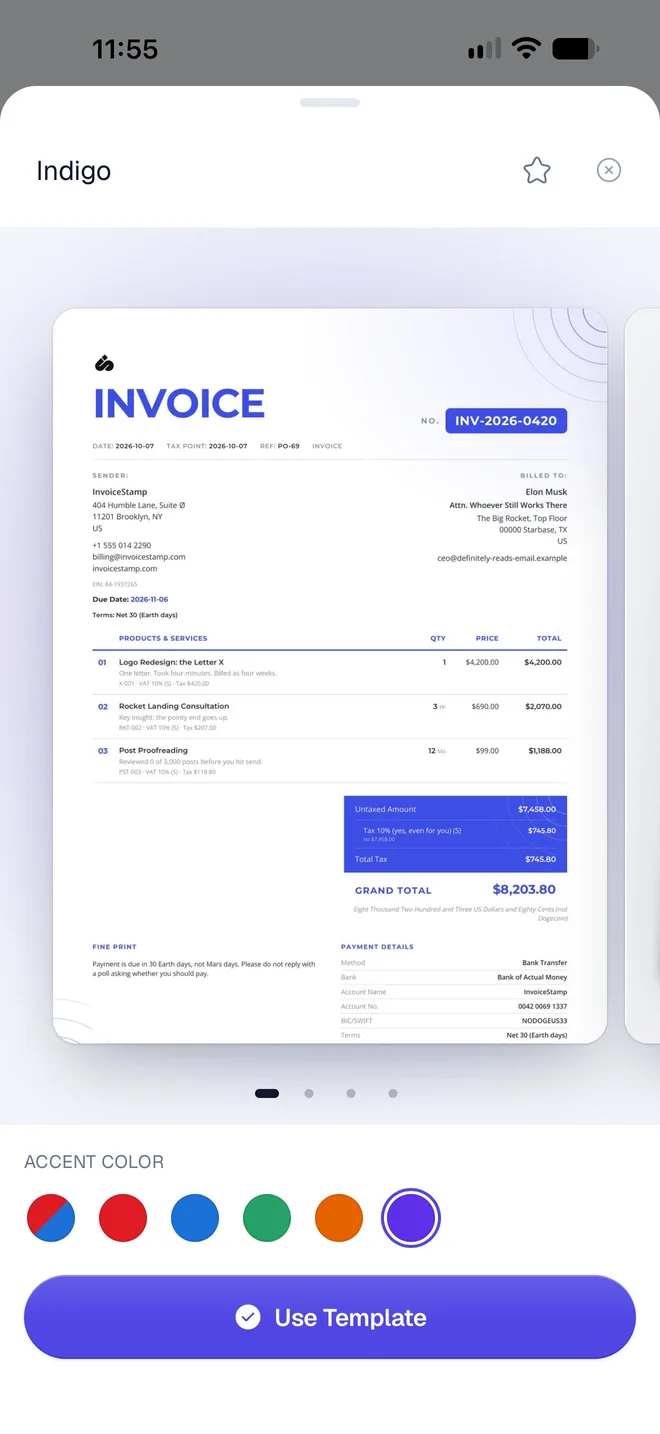Tap the 11:55 clock in status bar
Viewport: 660px width, 1434px height.
click(x=125, y=49)
